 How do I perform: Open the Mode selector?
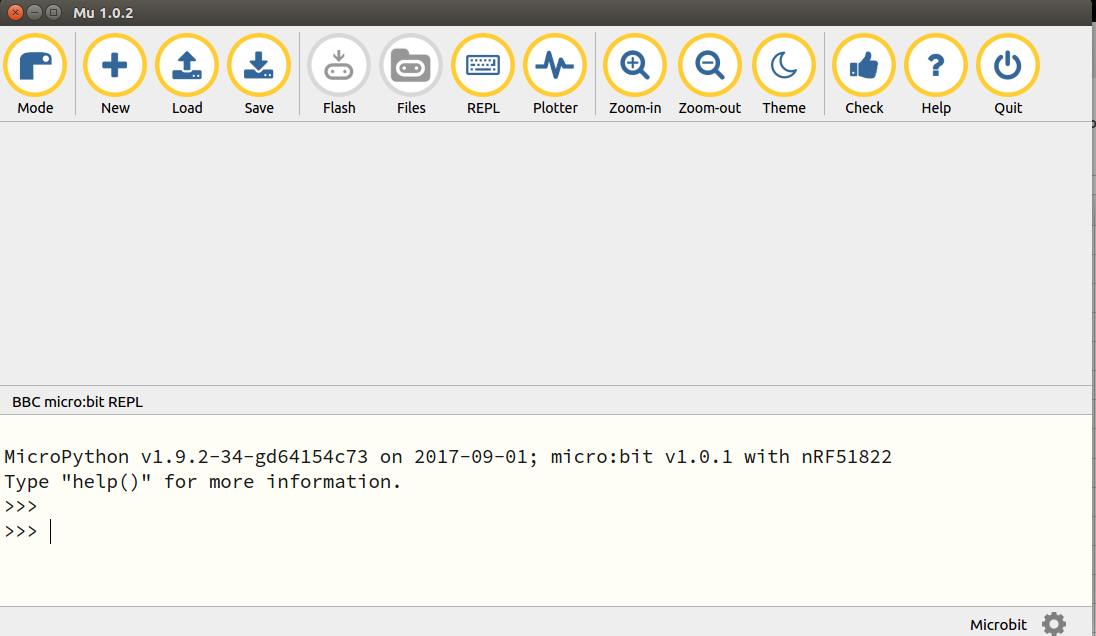pos(35,75)
